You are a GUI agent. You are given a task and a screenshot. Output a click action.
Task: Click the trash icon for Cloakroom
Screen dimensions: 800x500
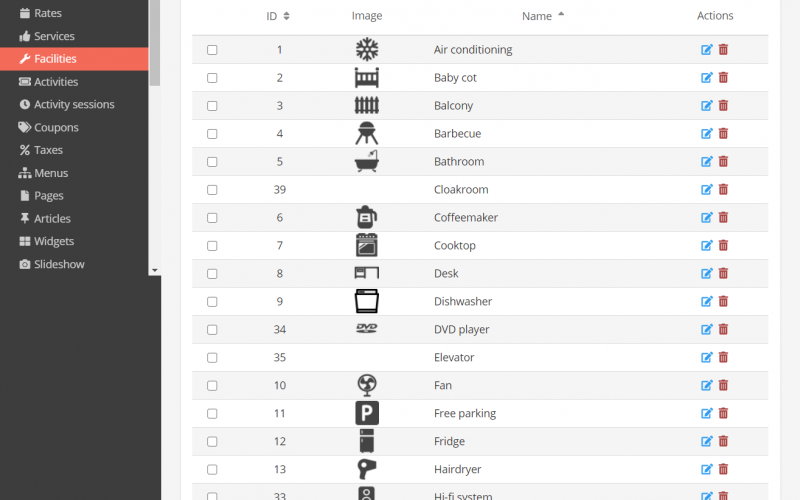723,189
